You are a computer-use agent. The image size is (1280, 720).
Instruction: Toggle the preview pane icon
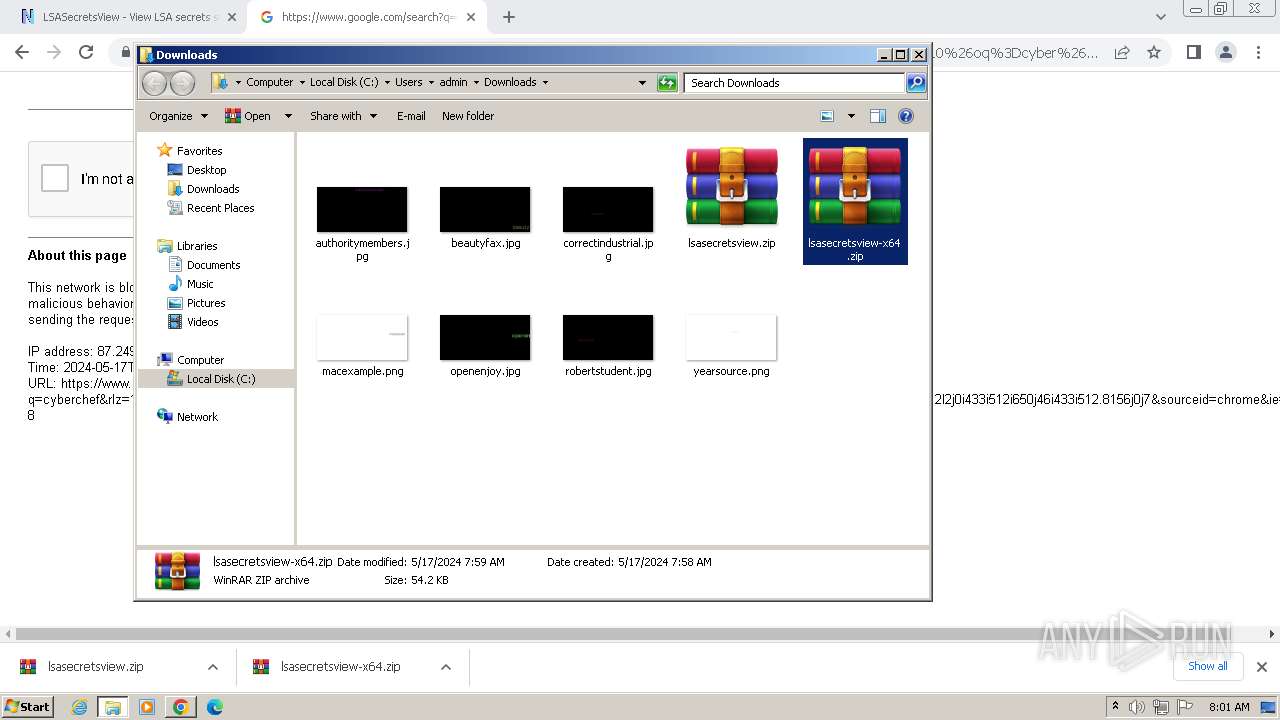tap(878, 116)
